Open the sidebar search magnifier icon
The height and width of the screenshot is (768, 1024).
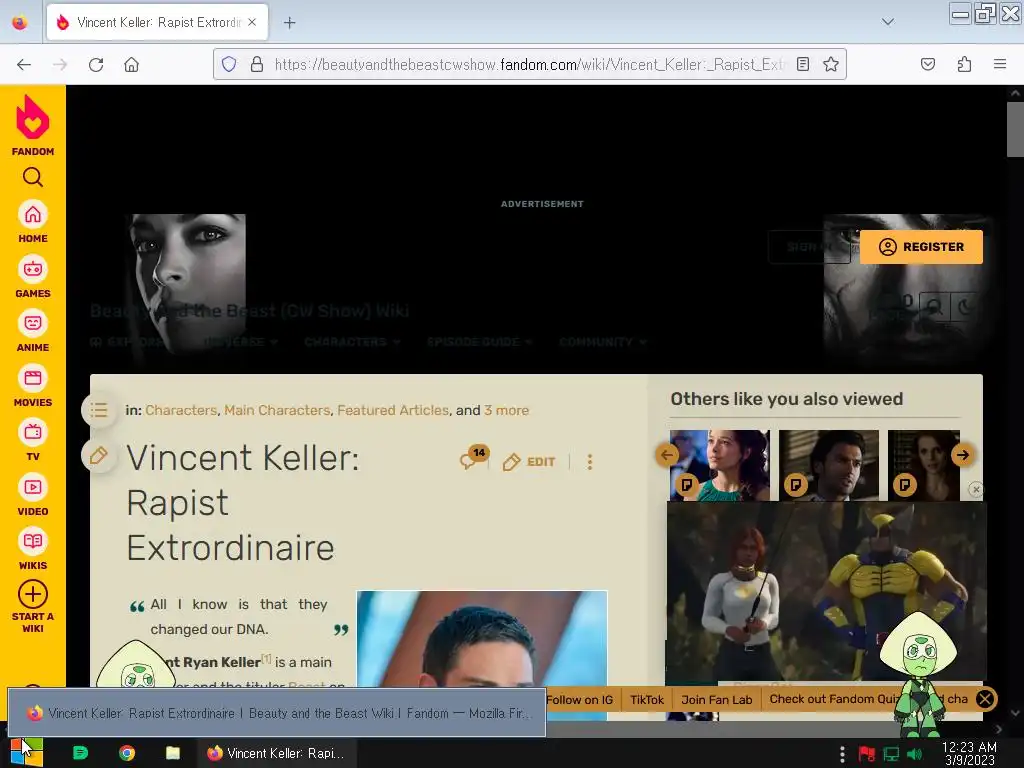click(33, 177)
